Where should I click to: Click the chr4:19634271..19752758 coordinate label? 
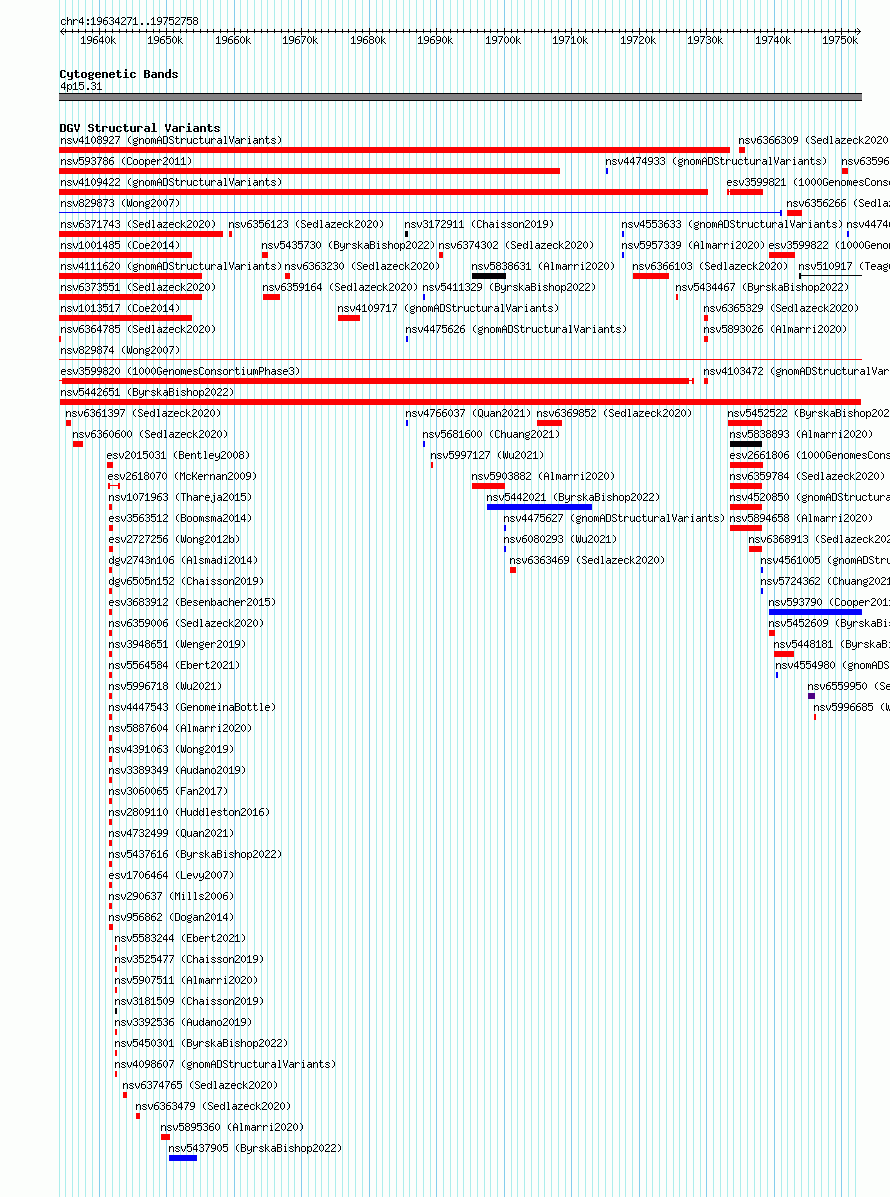(129, 21)
